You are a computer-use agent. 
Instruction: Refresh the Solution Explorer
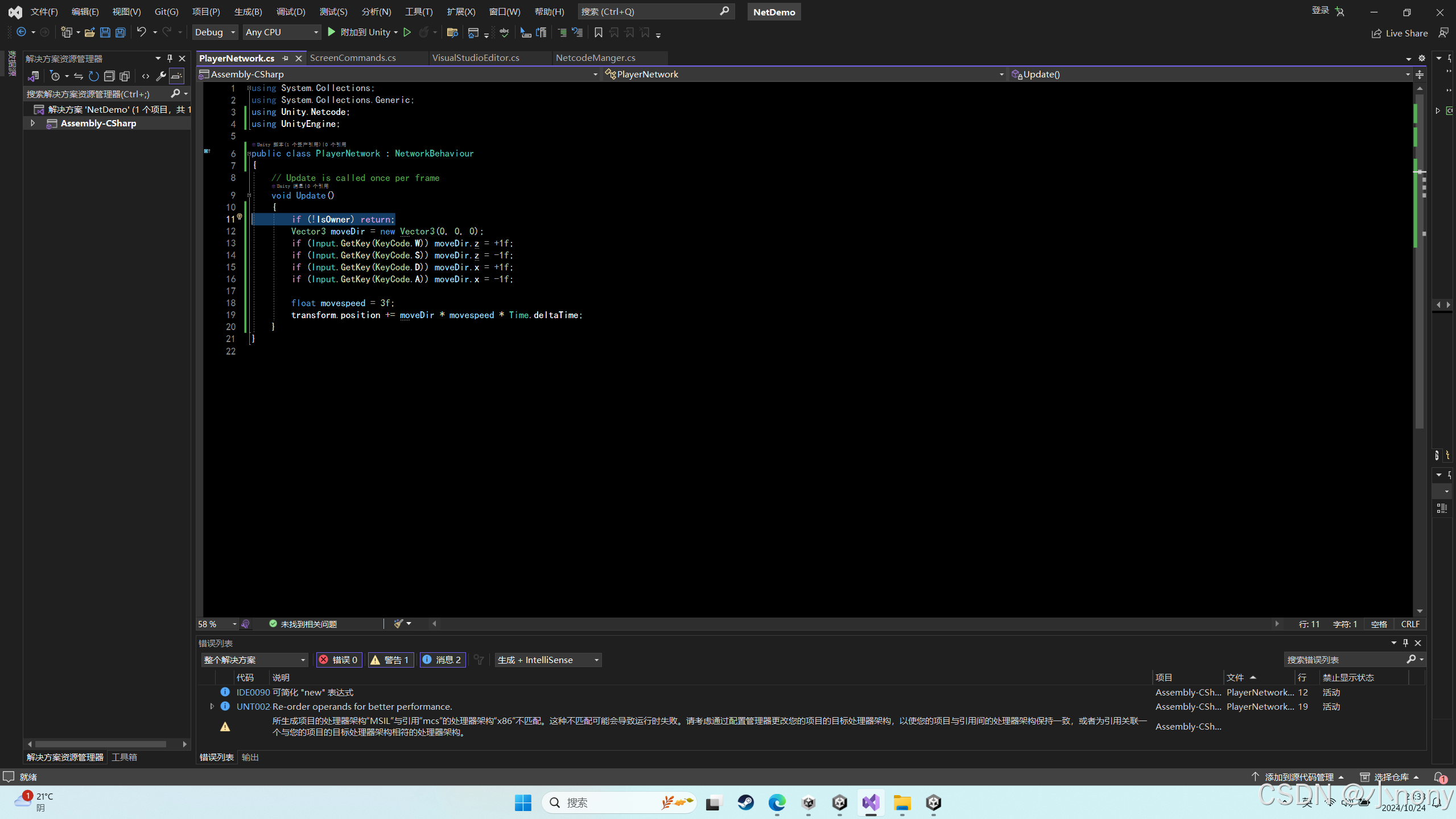[93, 76]
